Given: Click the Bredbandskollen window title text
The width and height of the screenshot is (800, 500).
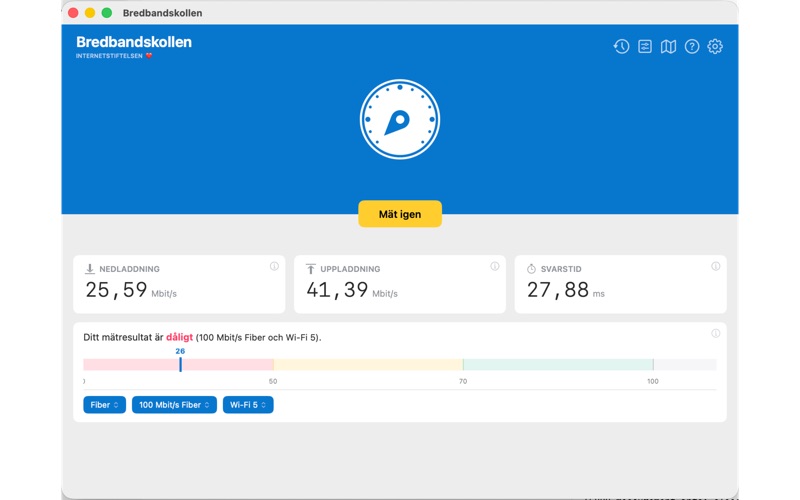Looking at the screenshot, I should coord(162,13).
